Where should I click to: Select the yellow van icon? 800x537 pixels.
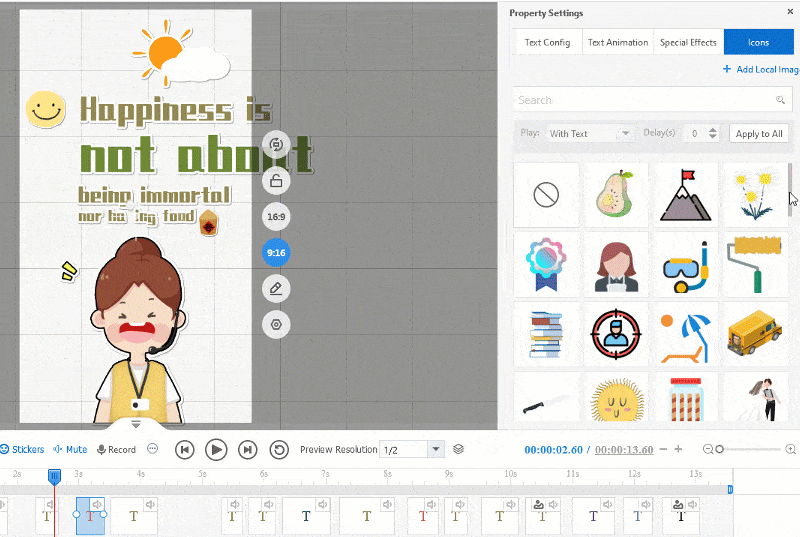pos(755,335)
